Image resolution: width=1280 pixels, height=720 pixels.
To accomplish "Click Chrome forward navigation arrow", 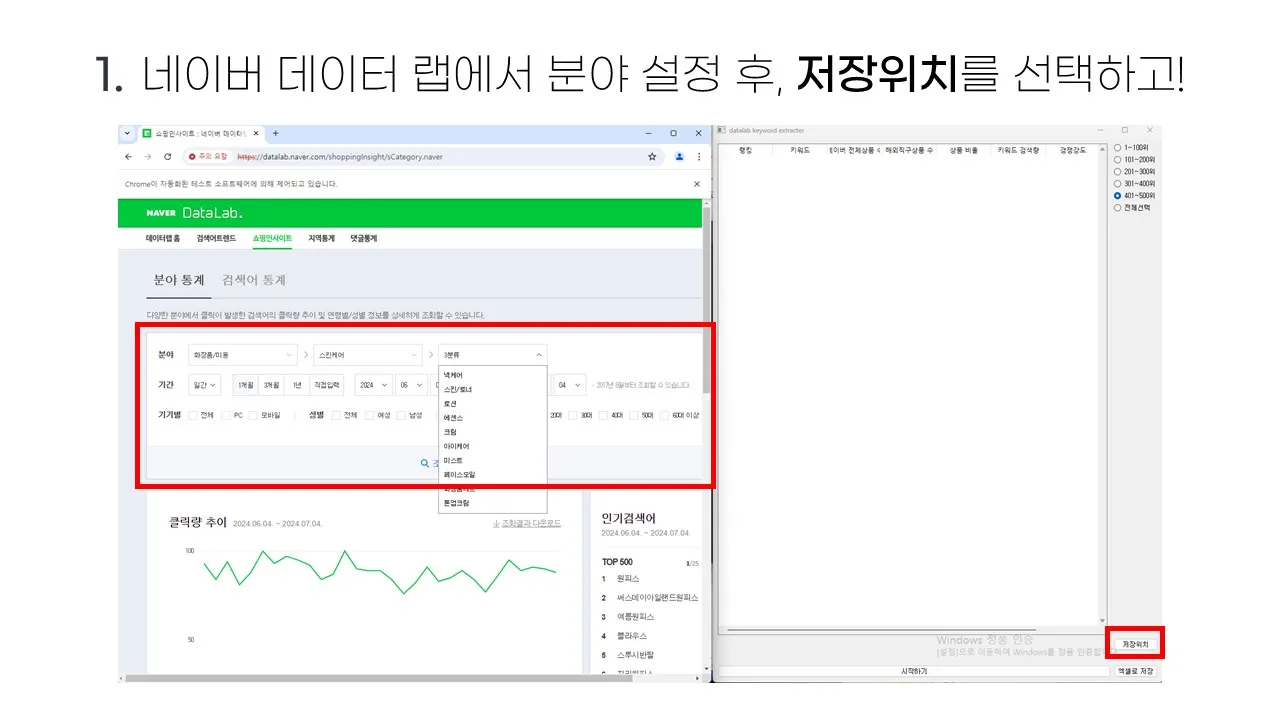I will coord(147,157).
